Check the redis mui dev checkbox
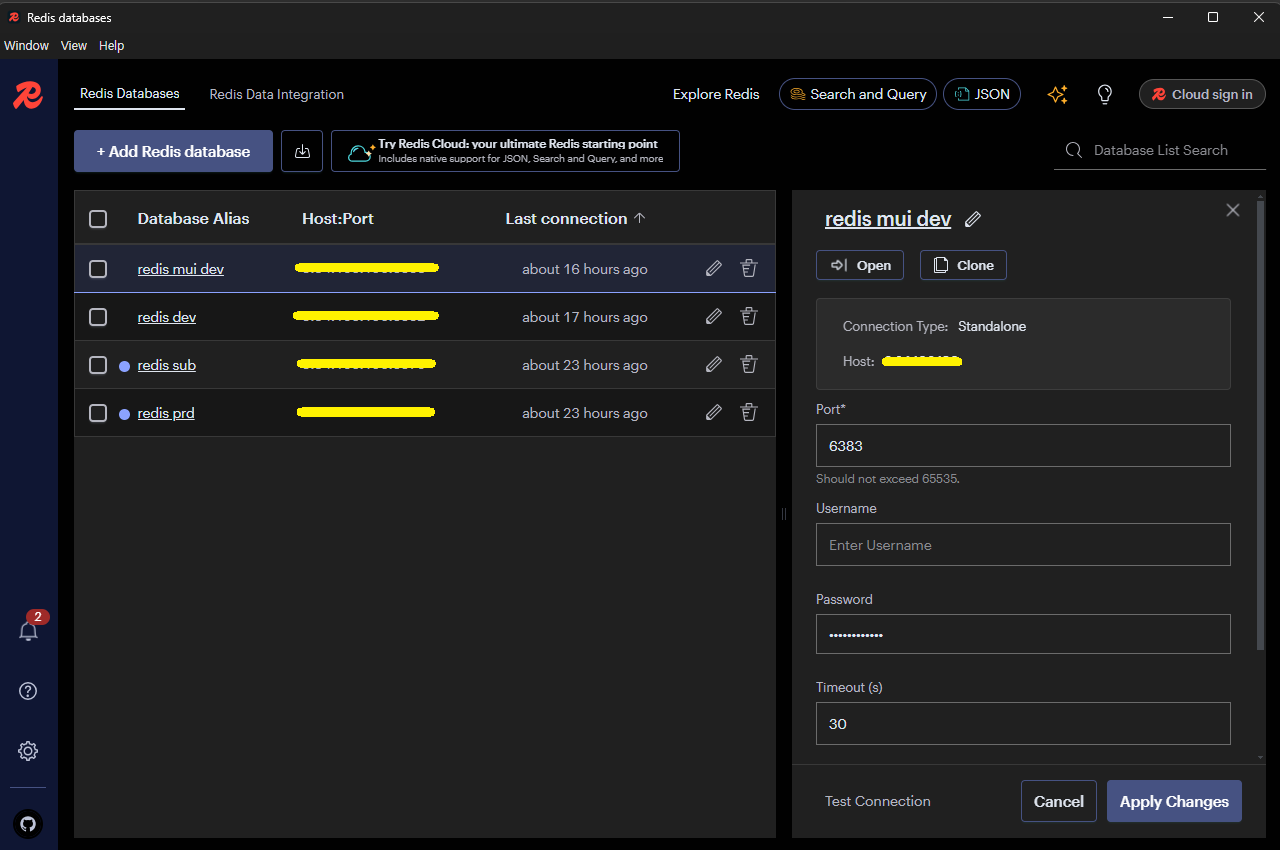The height and width of the screenshot is (850, 1280). pyautogui.click(x=98, y=269)
